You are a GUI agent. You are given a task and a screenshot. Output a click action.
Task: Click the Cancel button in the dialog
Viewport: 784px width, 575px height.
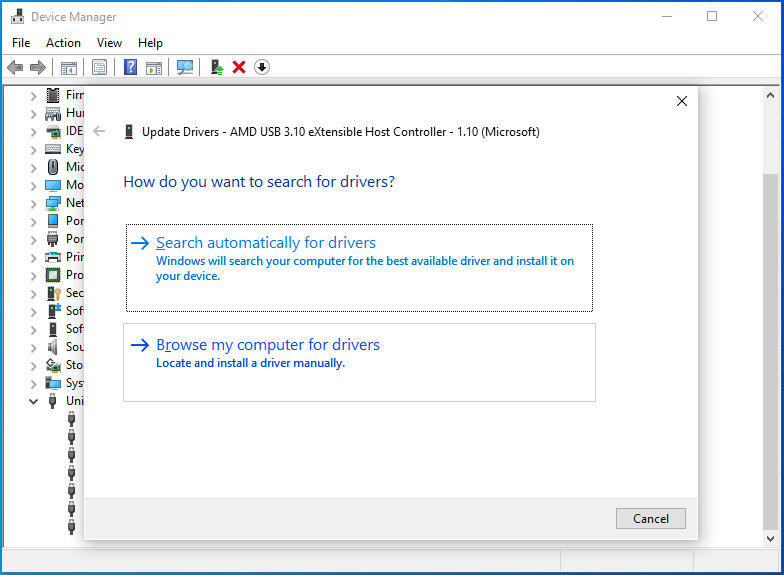point(650,518)
